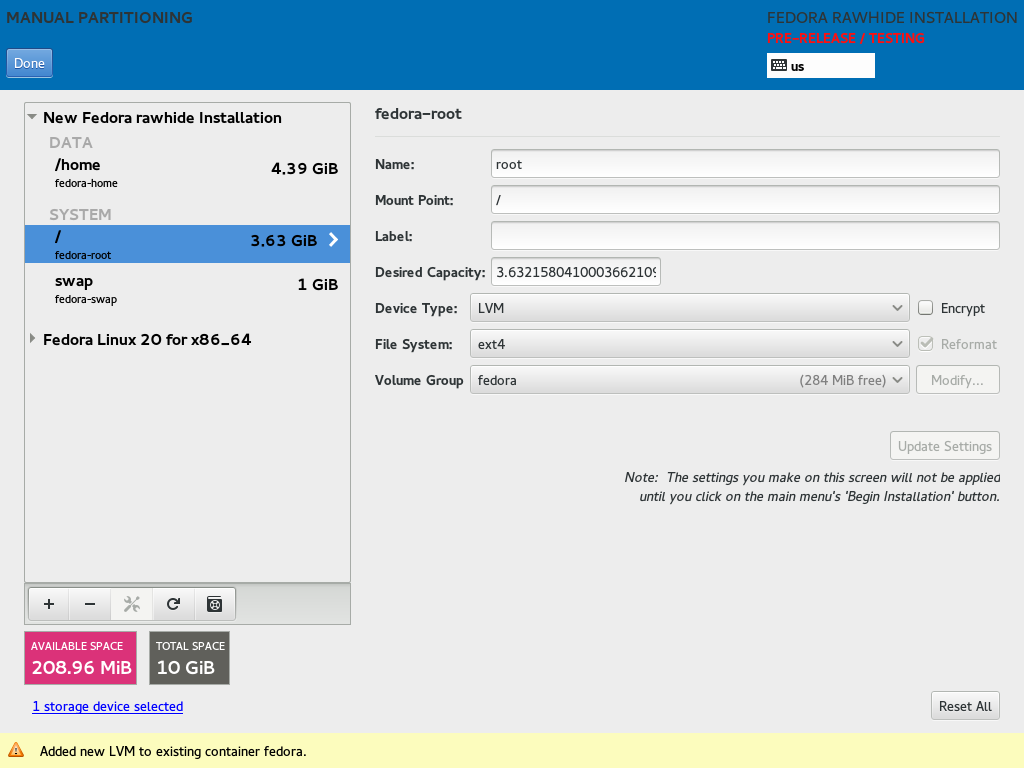Open the configure mount point tools icon
The height and width of the screenshot is (768, 1024).
(x=132, y=604)
